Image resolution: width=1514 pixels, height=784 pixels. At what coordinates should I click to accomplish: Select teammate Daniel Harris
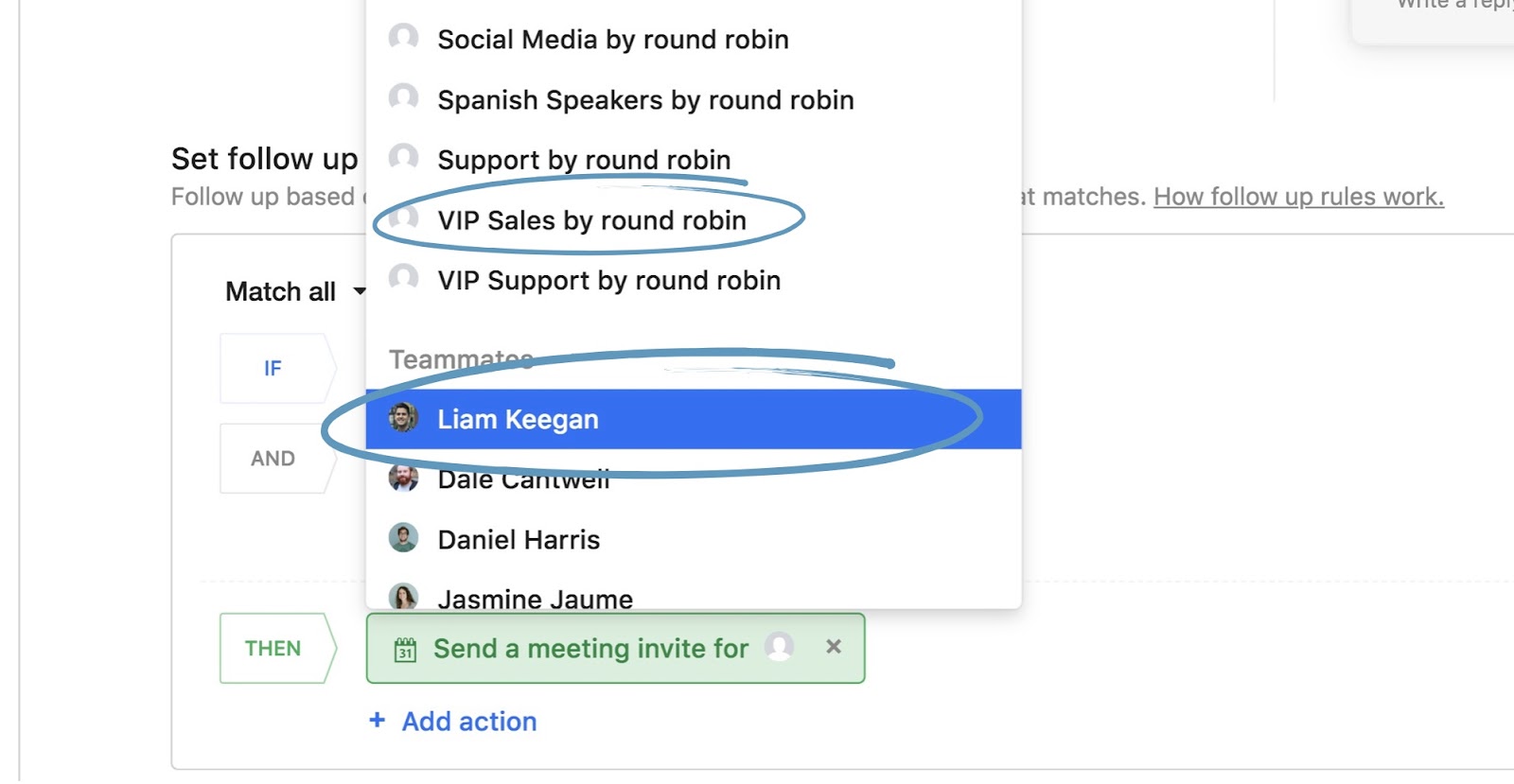[519, 540]
